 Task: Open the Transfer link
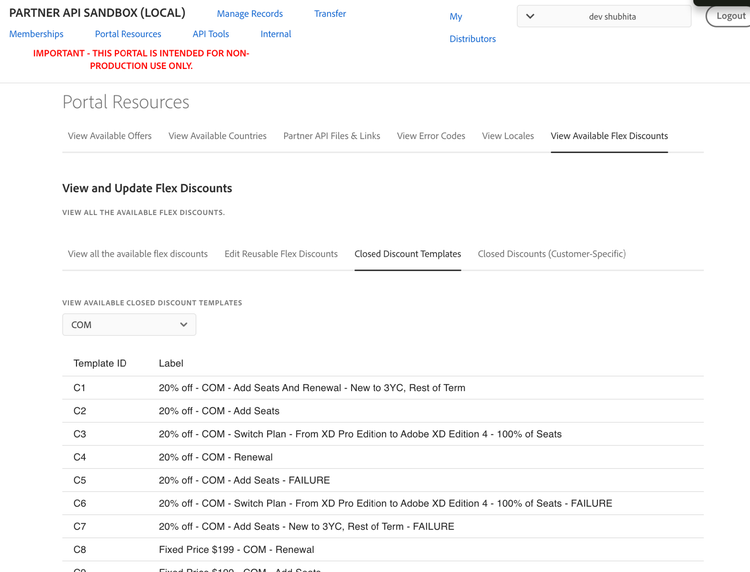coord(330,14)
